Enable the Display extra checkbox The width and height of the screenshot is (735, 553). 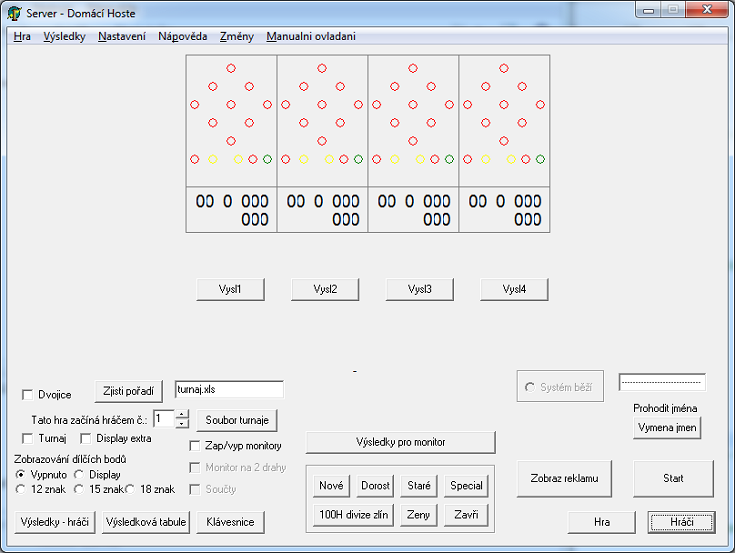tap(86, 439)
